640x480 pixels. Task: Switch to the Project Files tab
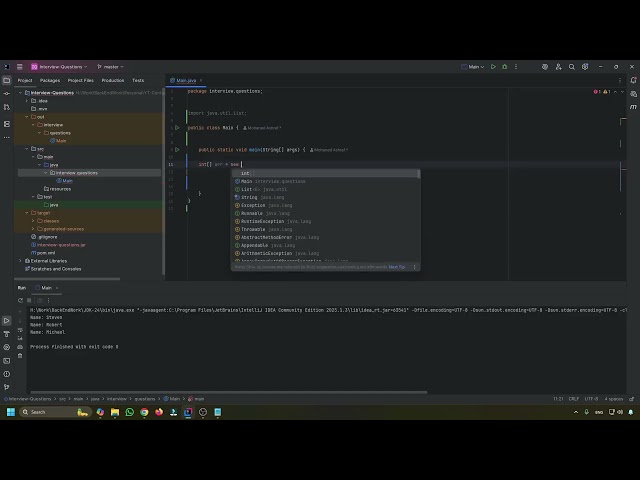80,80
